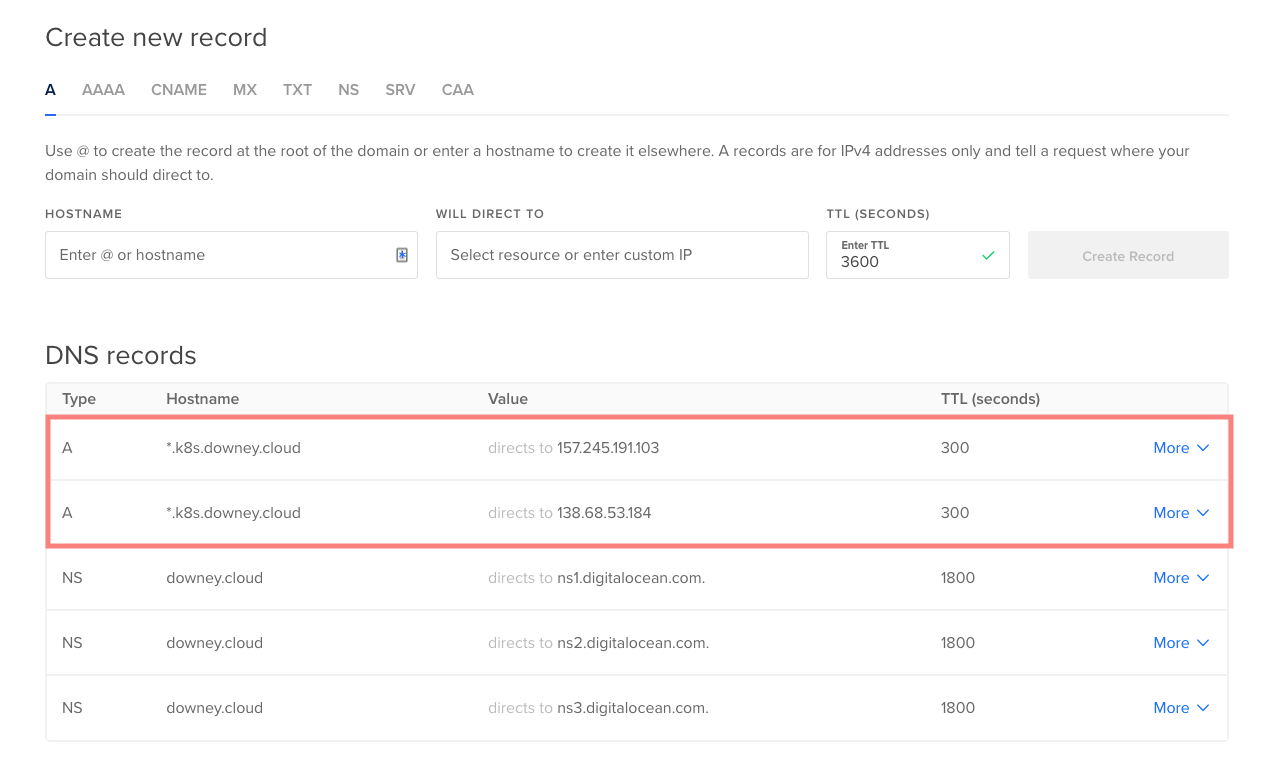Click hostname downey.cloud in the ns3 row
Viewport: 1269px width, 776px height.
[x=214, y=708]
